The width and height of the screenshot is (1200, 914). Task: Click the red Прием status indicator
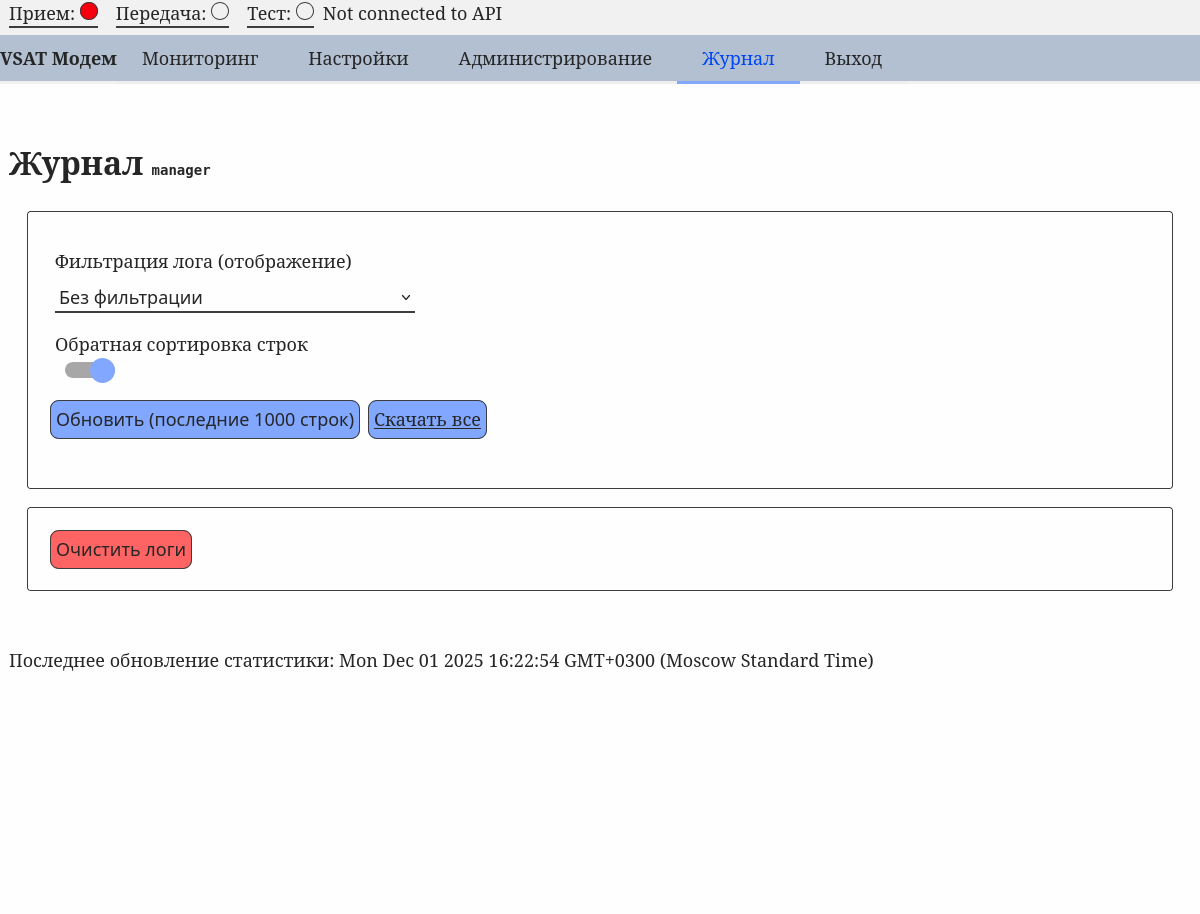(x=89, y=11)
